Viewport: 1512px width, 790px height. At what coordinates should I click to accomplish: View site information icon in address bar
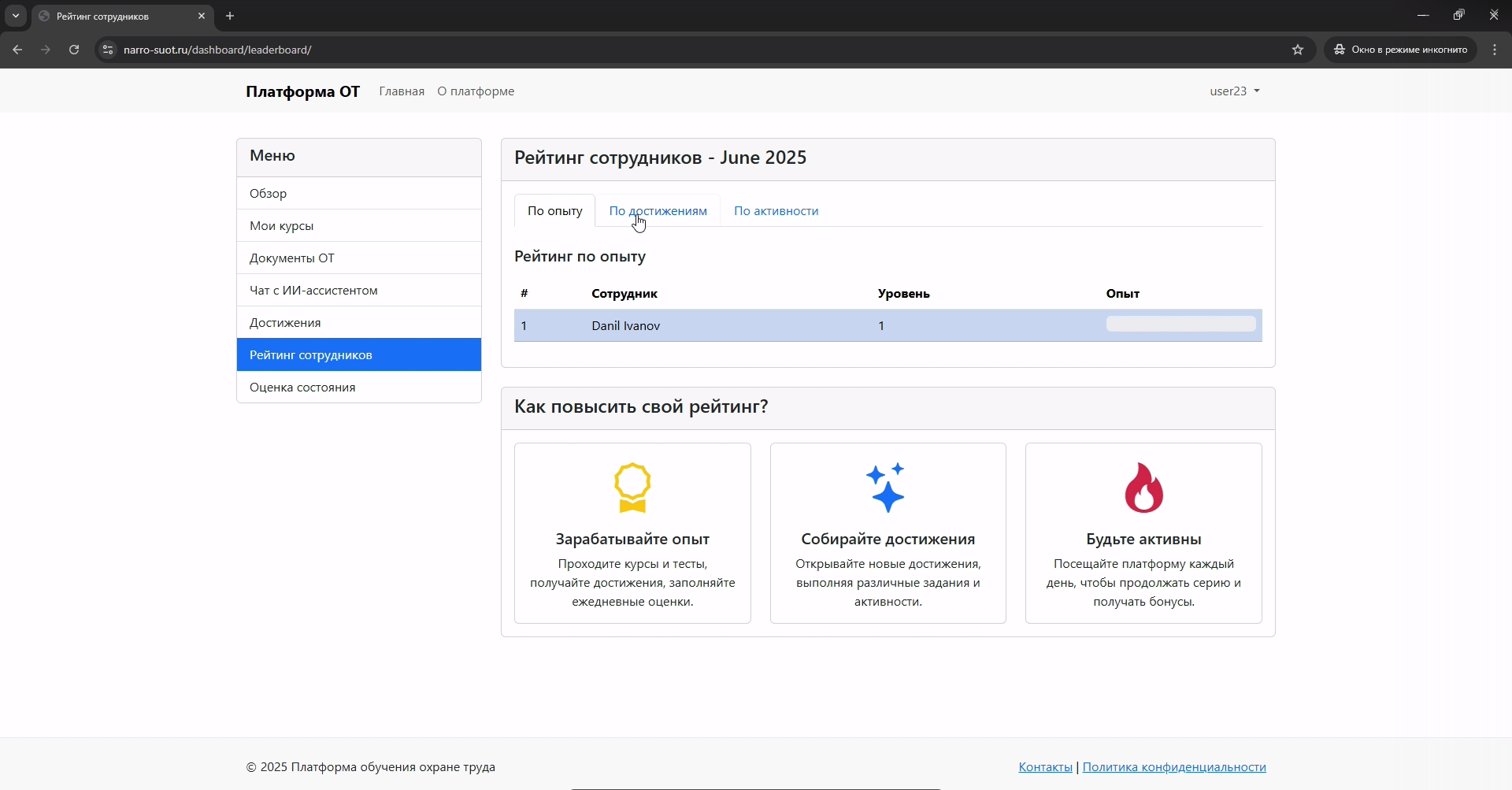108,50
